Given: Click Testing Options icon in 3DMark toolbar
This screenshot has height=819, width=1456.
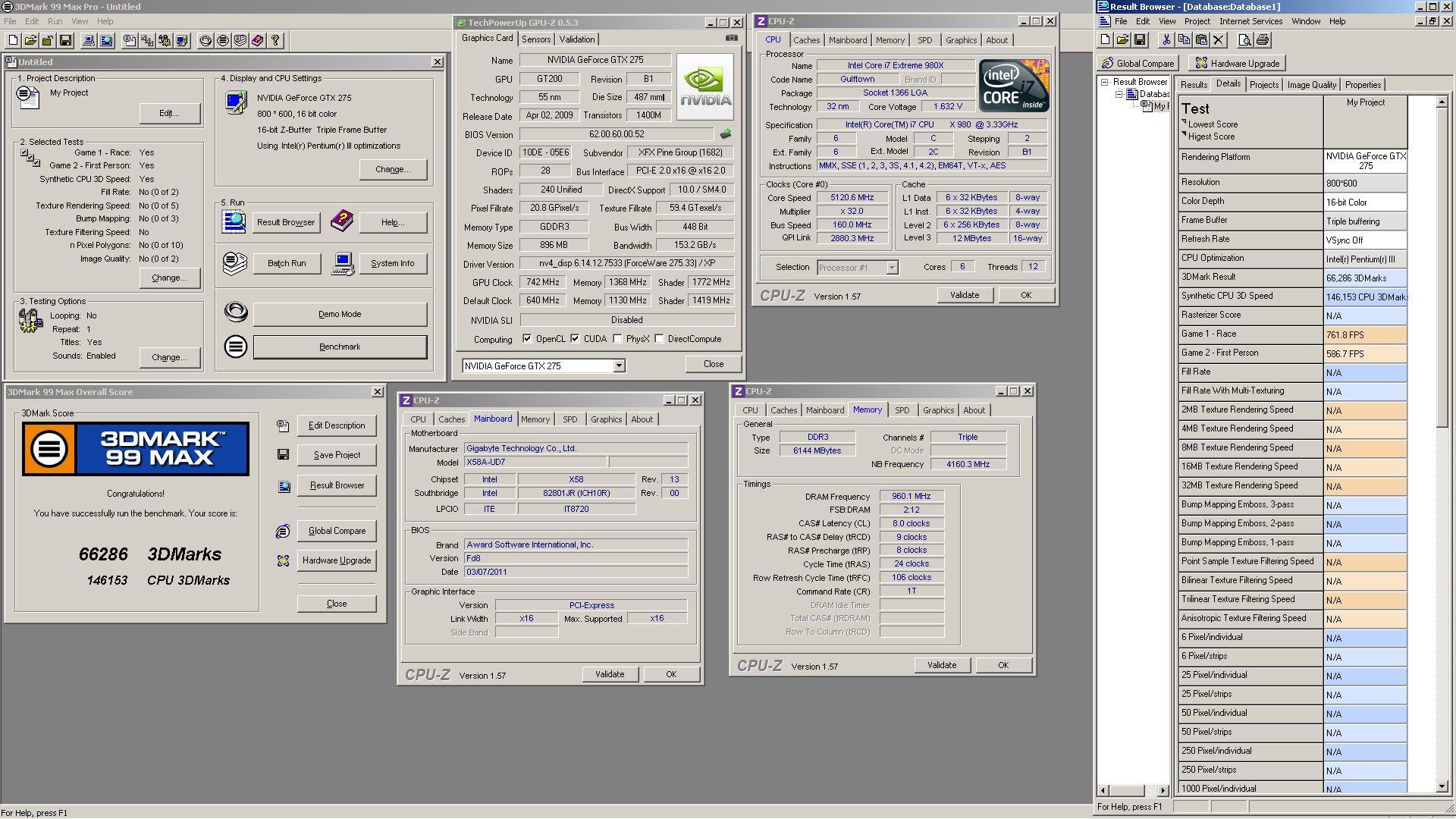Looking at the screenshot, I should point(165,41).
